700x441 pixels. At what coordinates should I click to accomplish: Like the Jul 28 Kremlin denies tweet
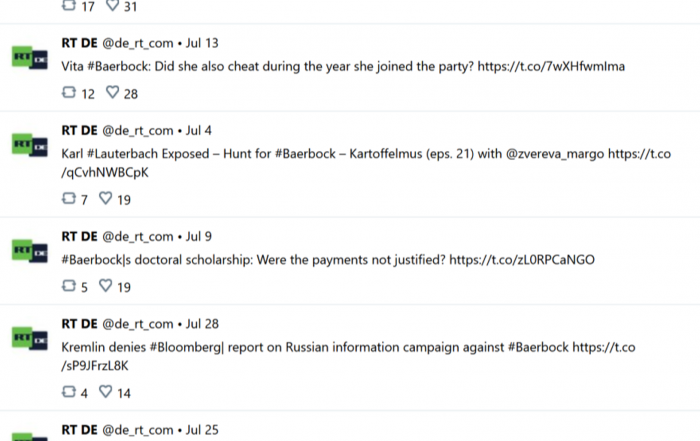pos(105,391)
